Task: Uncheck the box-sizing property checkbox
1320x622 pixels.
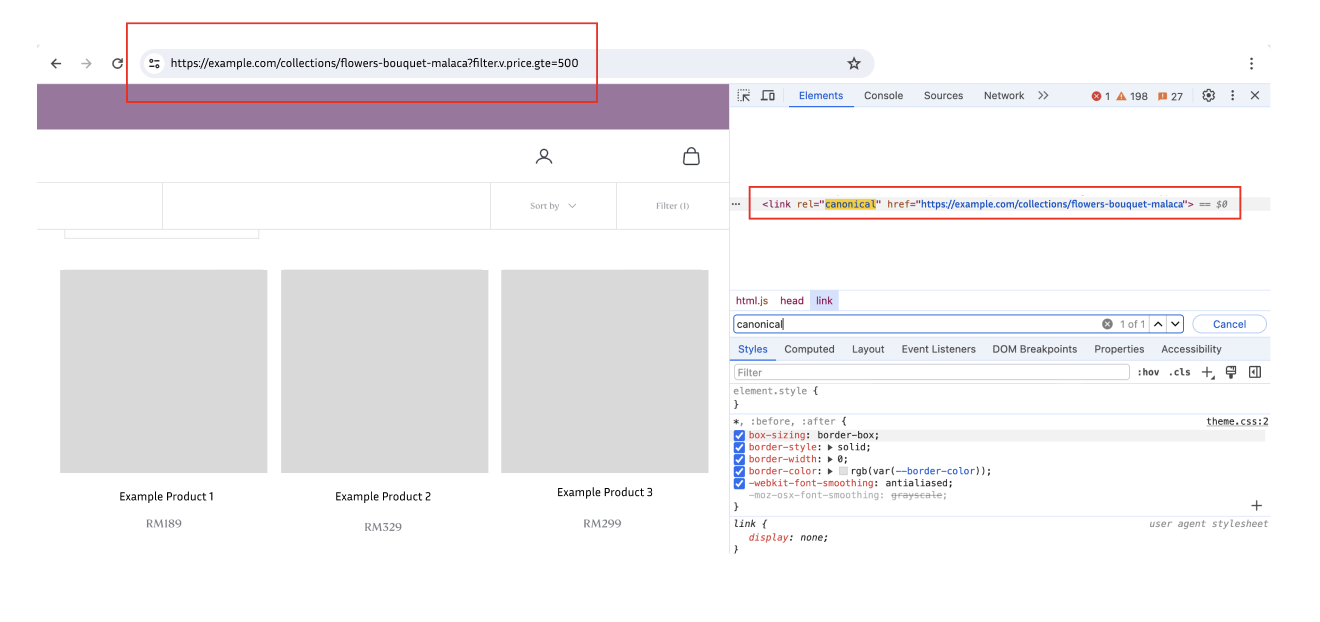Action: pyautogui.click(x=739, y=436)
